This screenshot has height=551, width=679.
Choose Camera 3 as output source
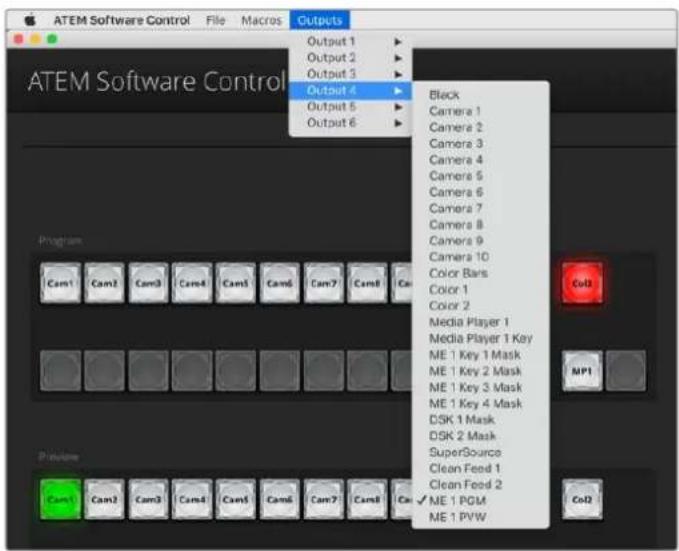[481, 143]
